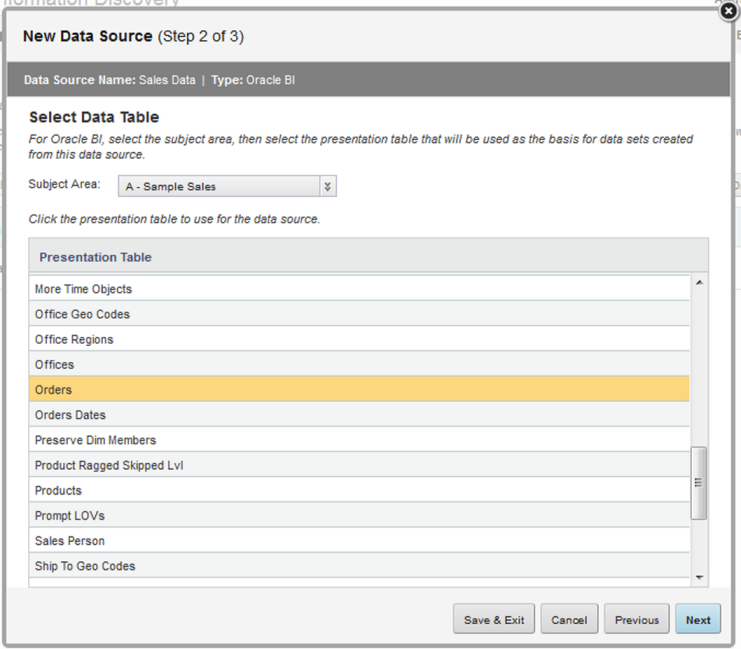Select the Products table
The image size is (741, 649).
[359, 490]
